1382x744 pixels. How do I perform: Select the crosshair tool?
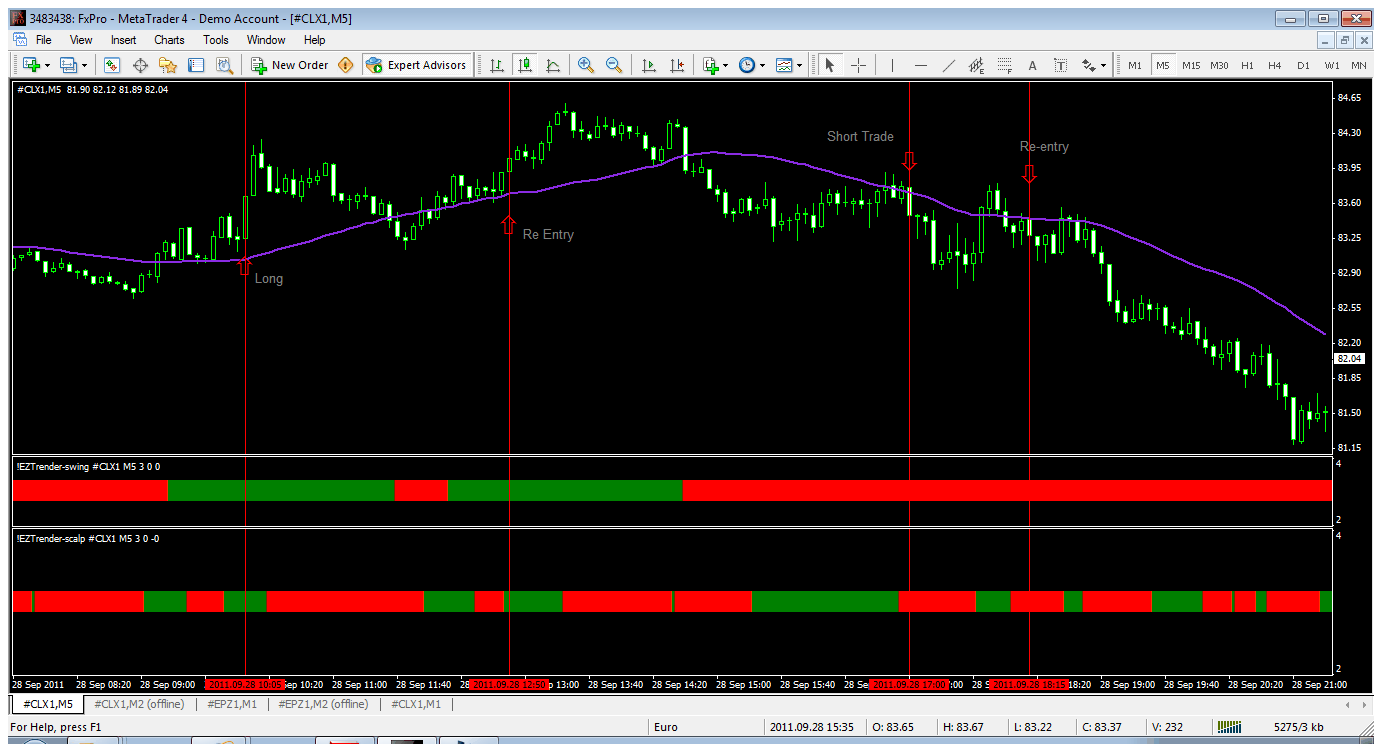pos(858,65)
